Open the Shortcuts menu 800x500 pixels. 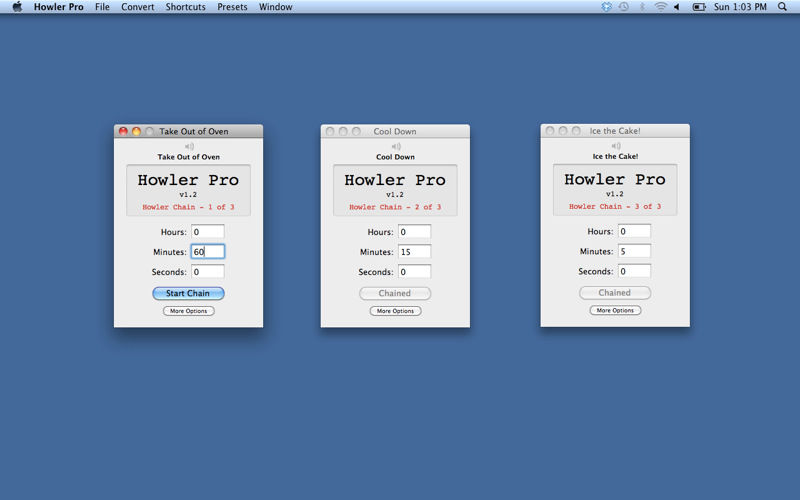point(185,7)
